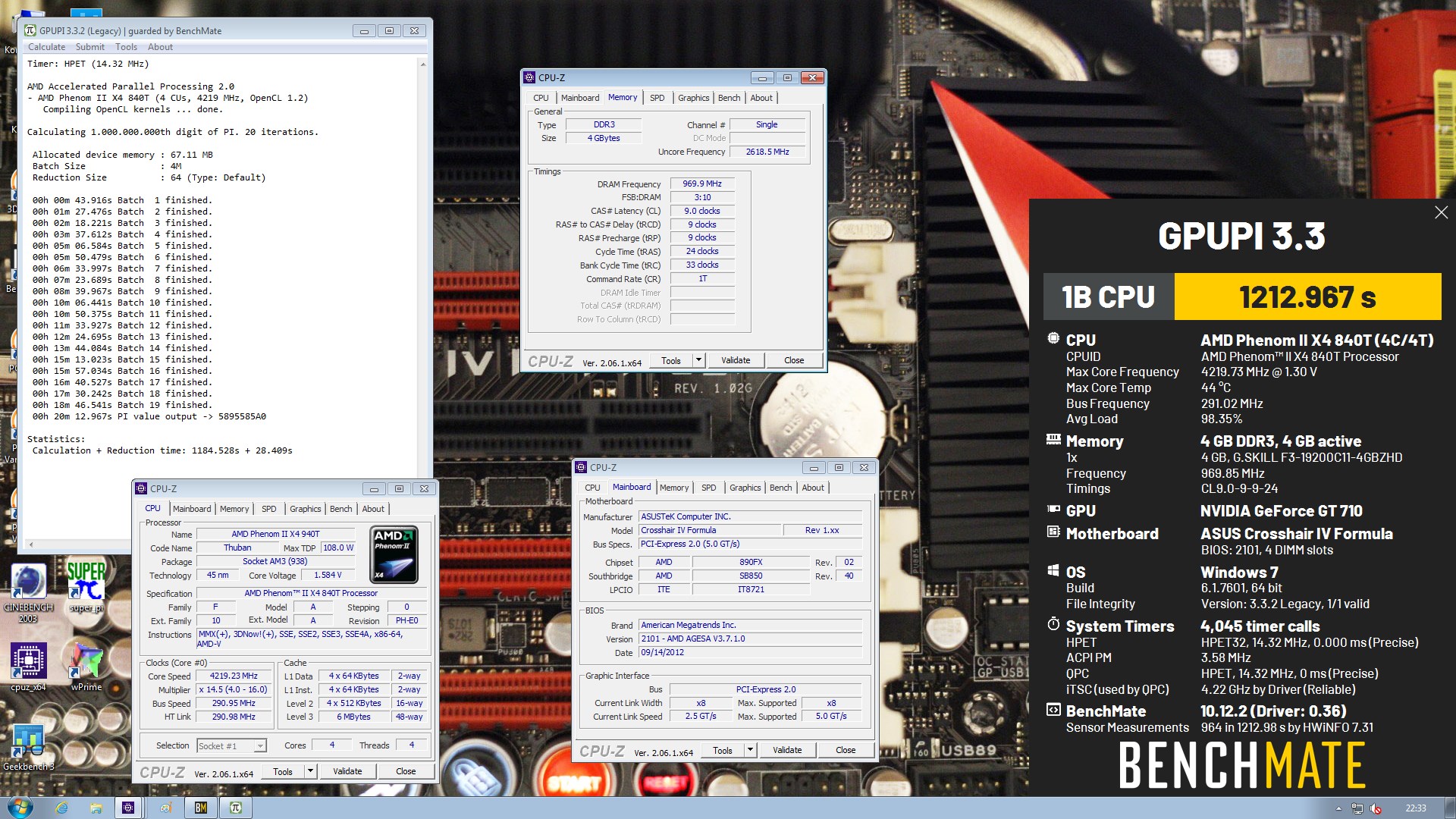The image size is (1456, 819).
Task: Select CPU tab in top CPU-Z window
Action: click(541, 98)
